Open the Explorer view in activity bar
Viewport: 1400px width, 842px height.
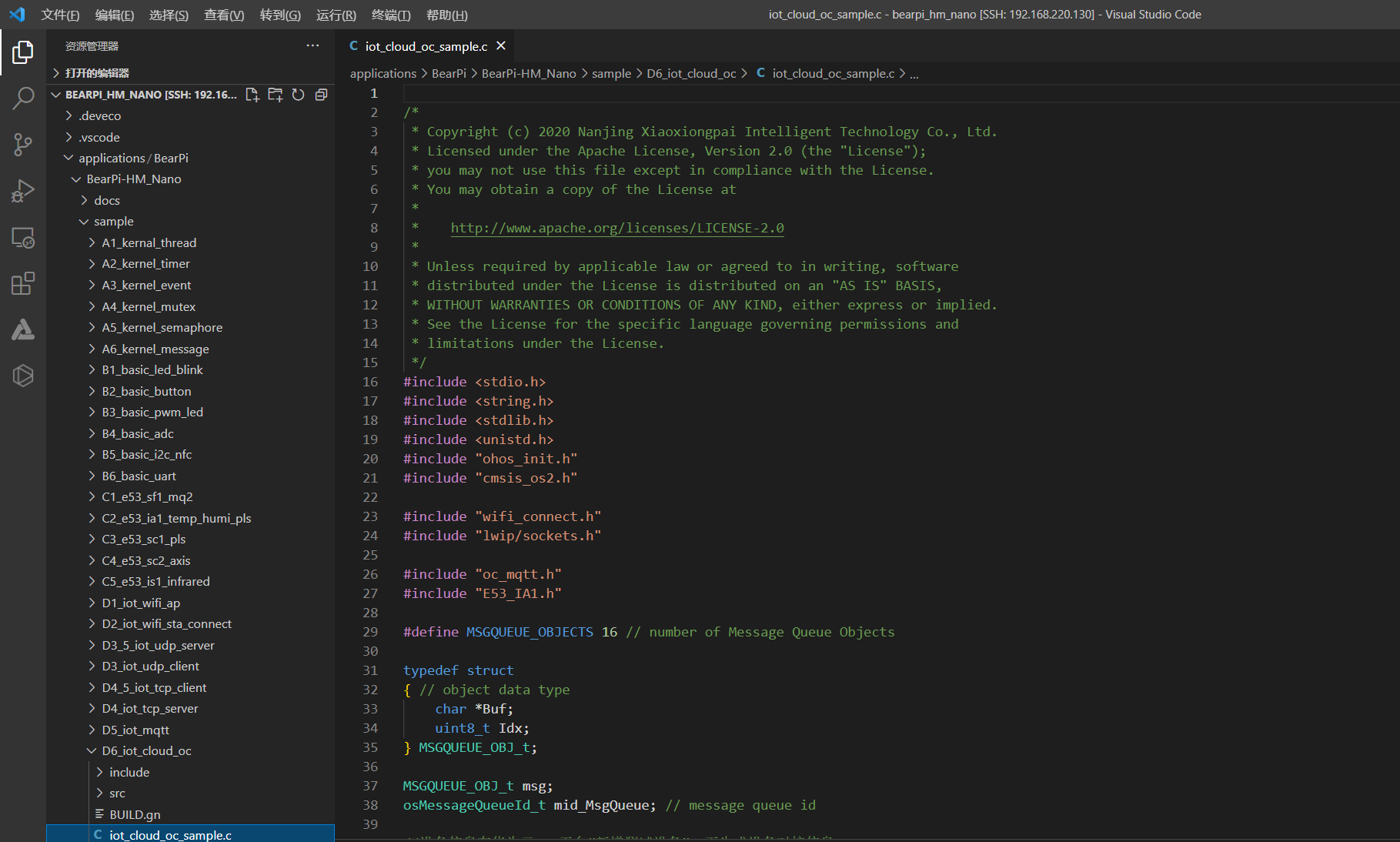(23, 52)
